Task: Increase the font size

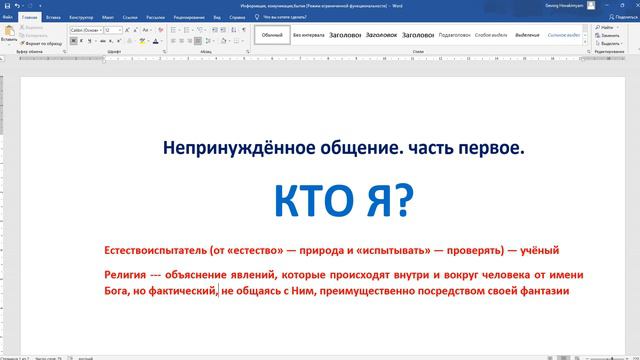Action: pyautogui.click(x=127, y=30)
